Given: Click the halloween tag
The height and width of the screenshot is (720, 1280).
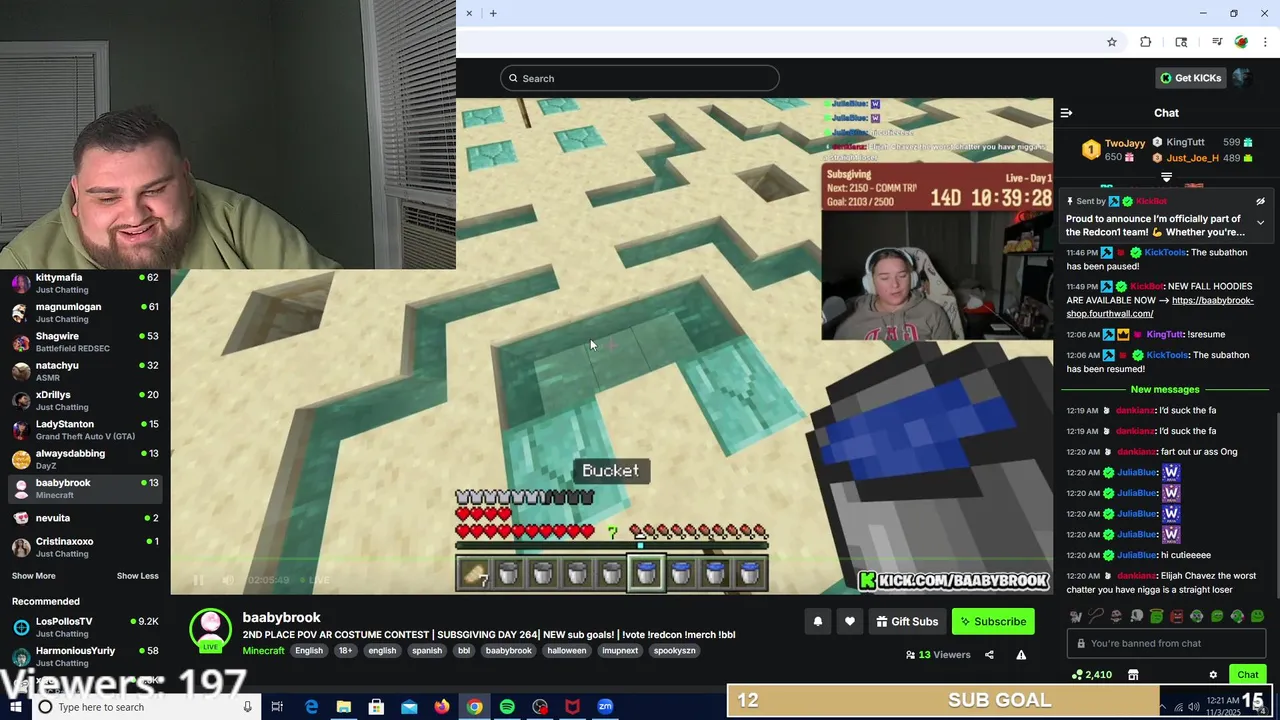Looking at the screenshot, I should (566, 651).
